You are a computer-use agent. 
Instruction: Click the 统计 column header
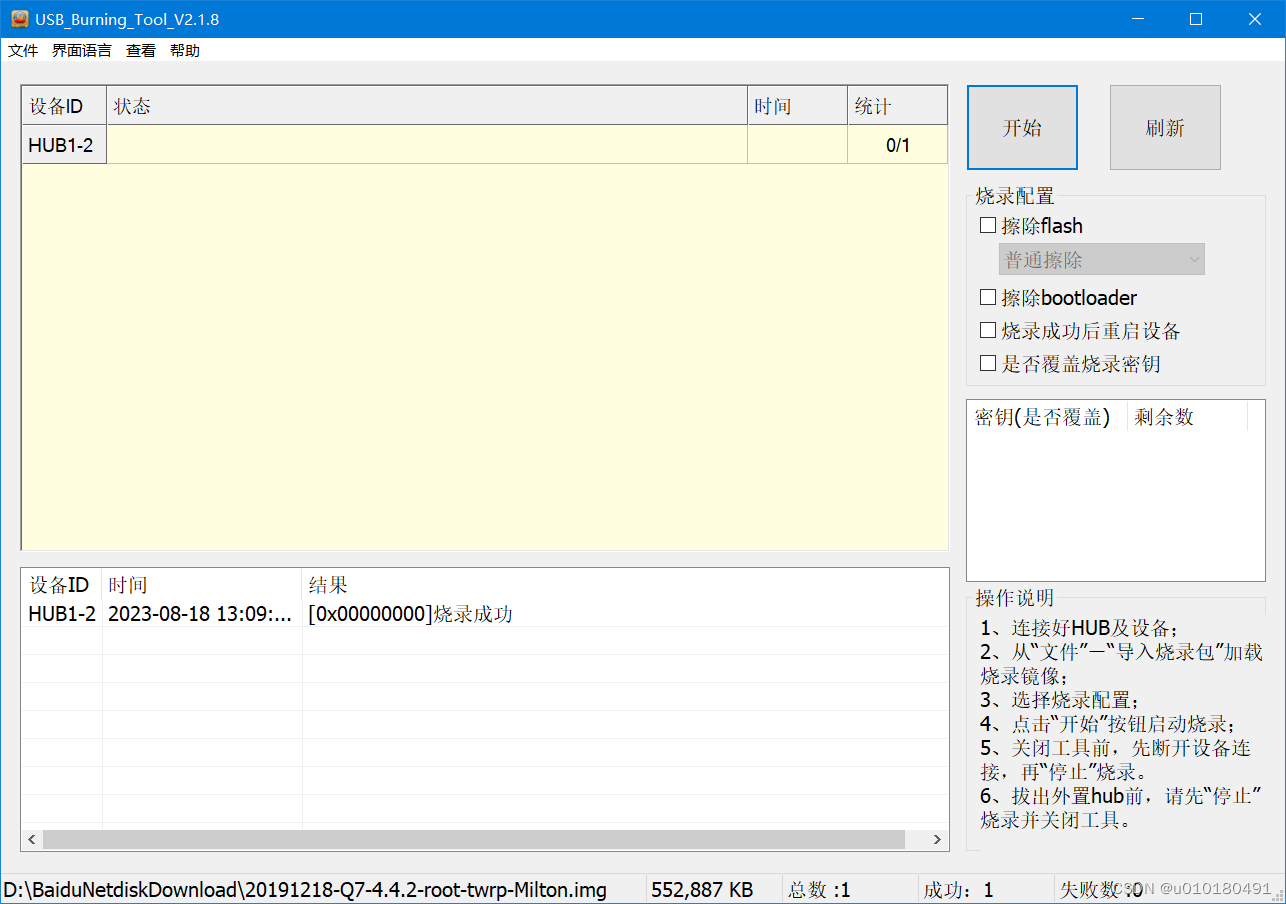(x=896, y=106)
